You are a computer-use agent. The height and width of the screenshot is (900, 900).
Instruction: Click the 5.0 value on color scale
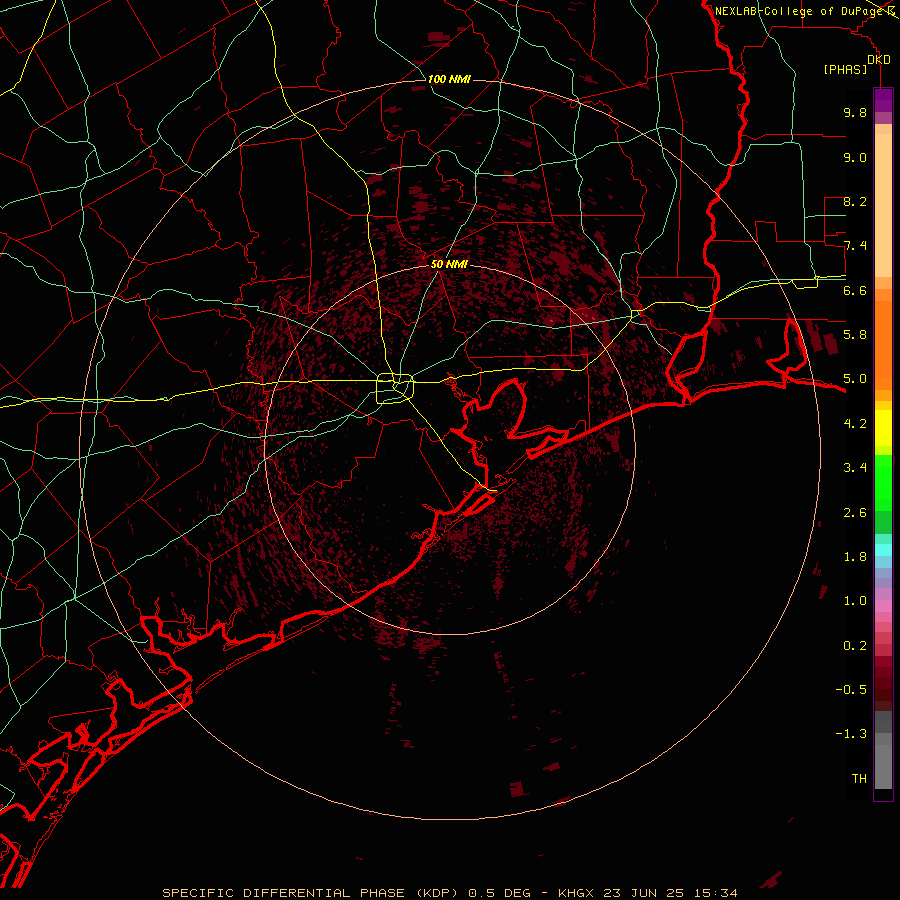(x=855, y=379)
